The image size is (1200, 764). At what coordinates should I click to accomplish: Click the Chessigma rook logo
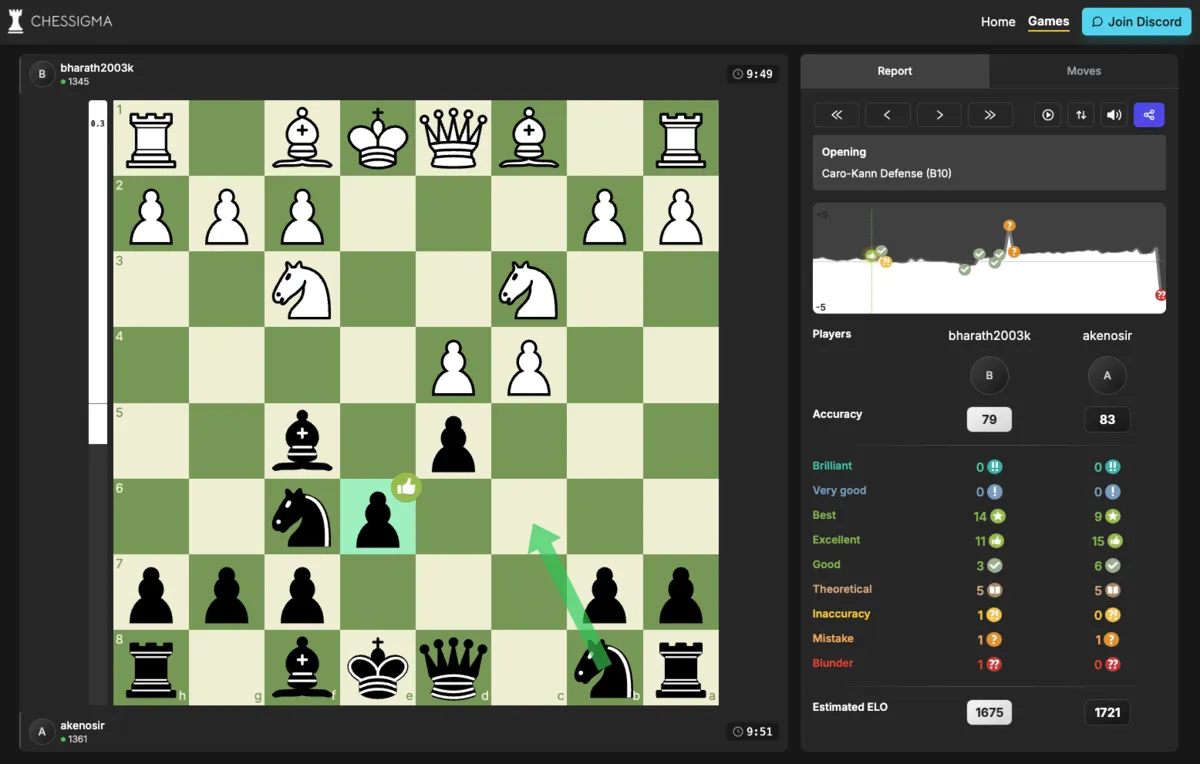tap(16, 21)
